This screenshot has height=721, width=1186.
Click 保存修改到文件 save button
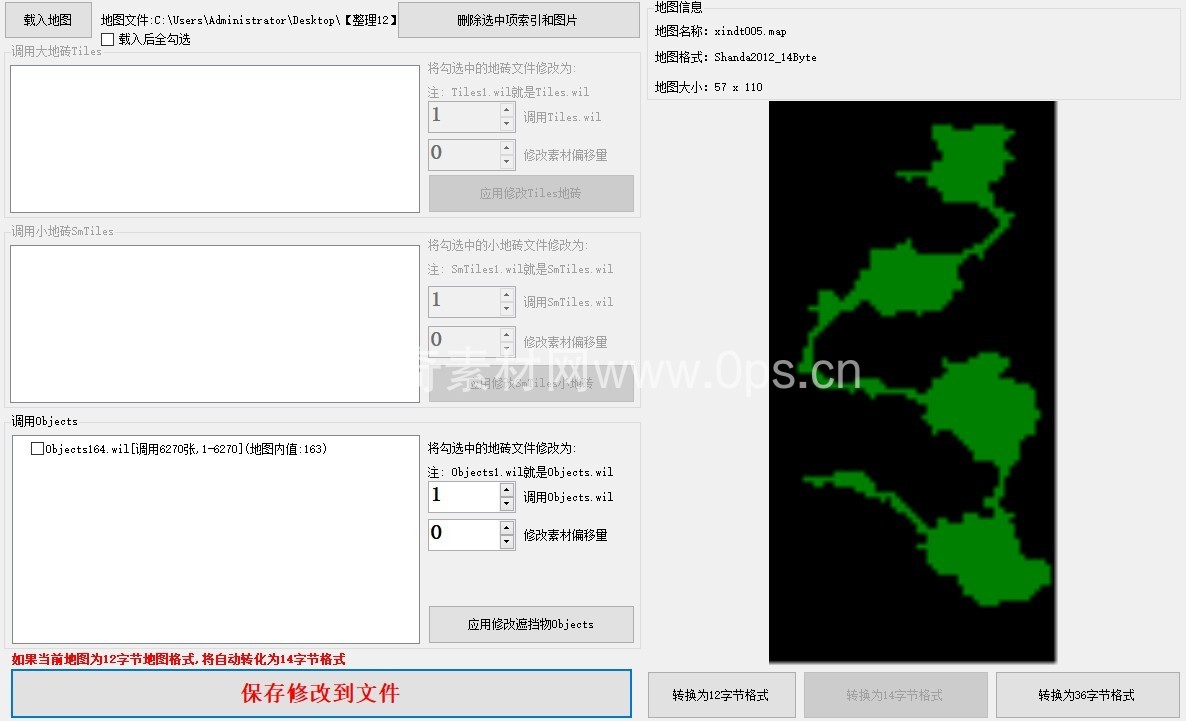click(321, 694)
